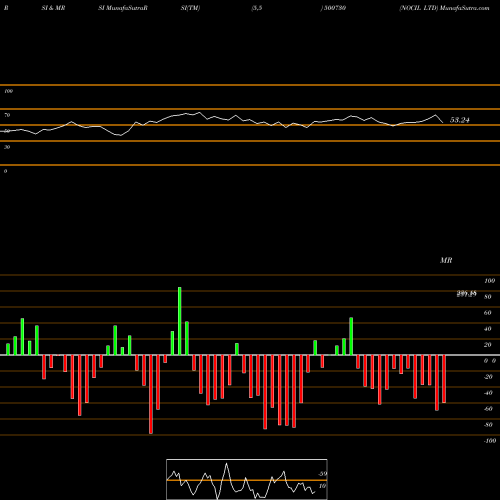Click the 40 axis label on MR panel

pos(488,329)
